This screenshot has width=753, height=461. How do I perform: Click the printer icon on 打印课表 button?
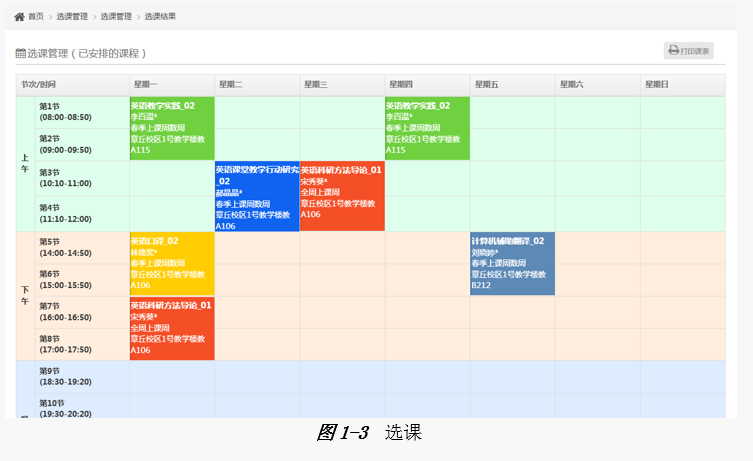coord(674,51)
